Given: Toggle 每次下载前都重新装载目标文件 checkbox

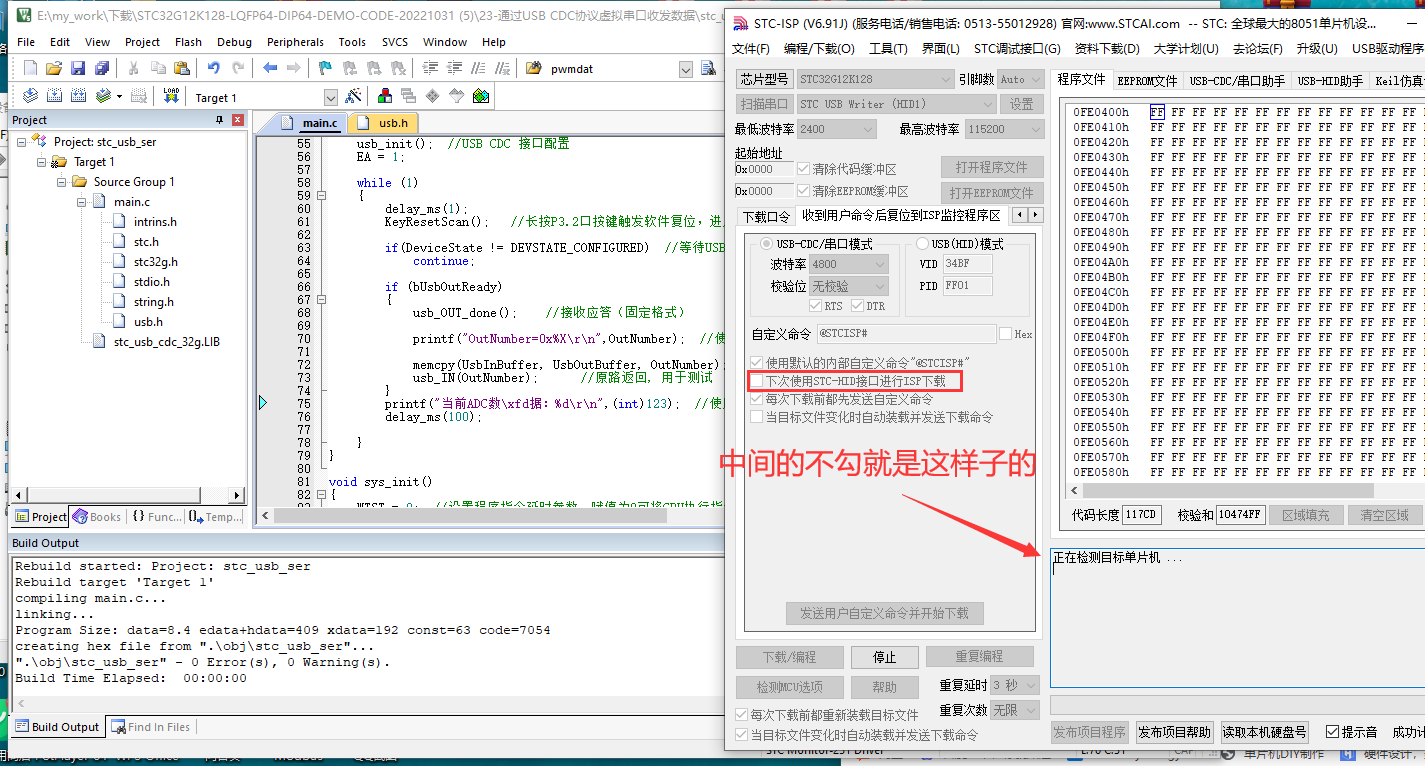Looking at the screenshot, I should [x=742, y=715].
